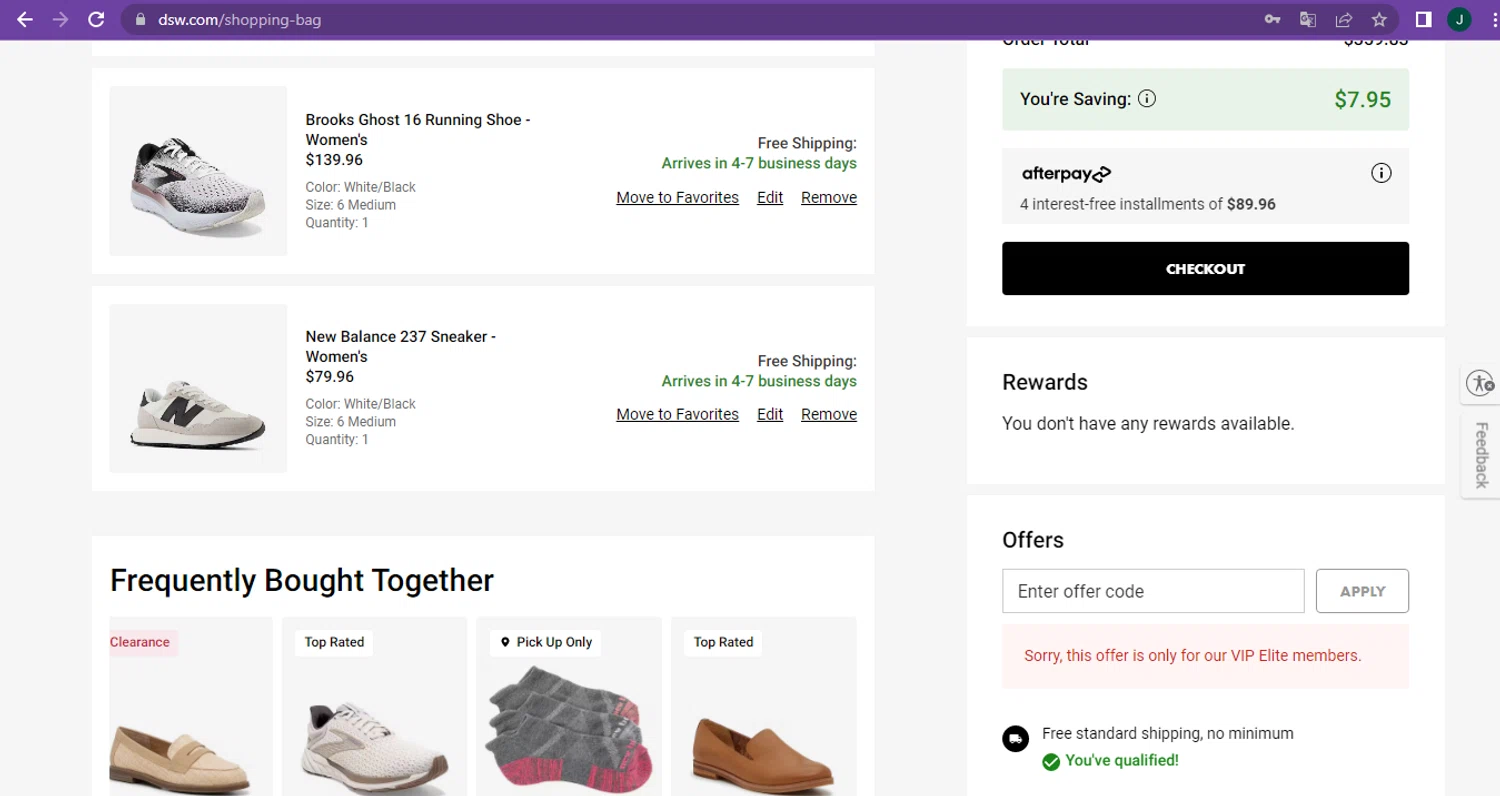The image size is (1500, 796).
Task: Click the $7.95 savings amount
Action: pyautogui.click(x=1362, y=99)
